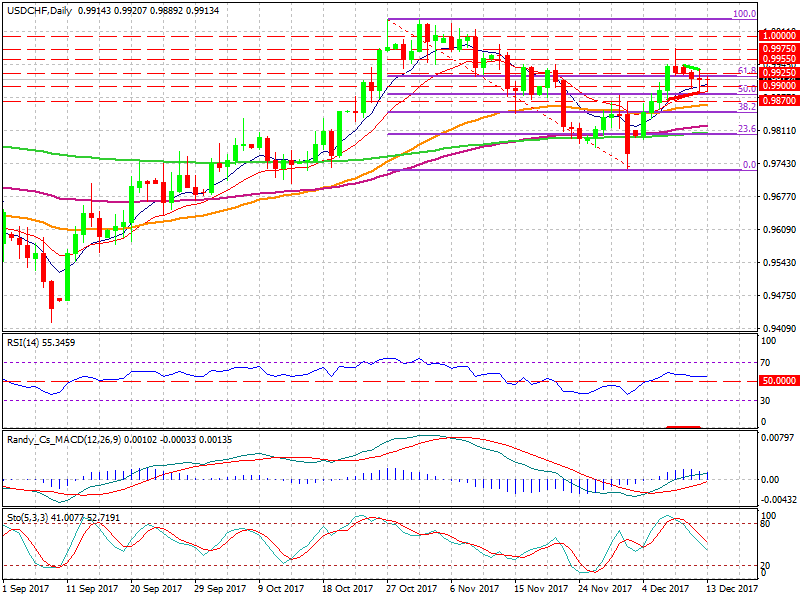The height and width of the screenshot is (600, 800).
Task: Click the 13 Dec 2017 date label
Action: tap(732, 590)
